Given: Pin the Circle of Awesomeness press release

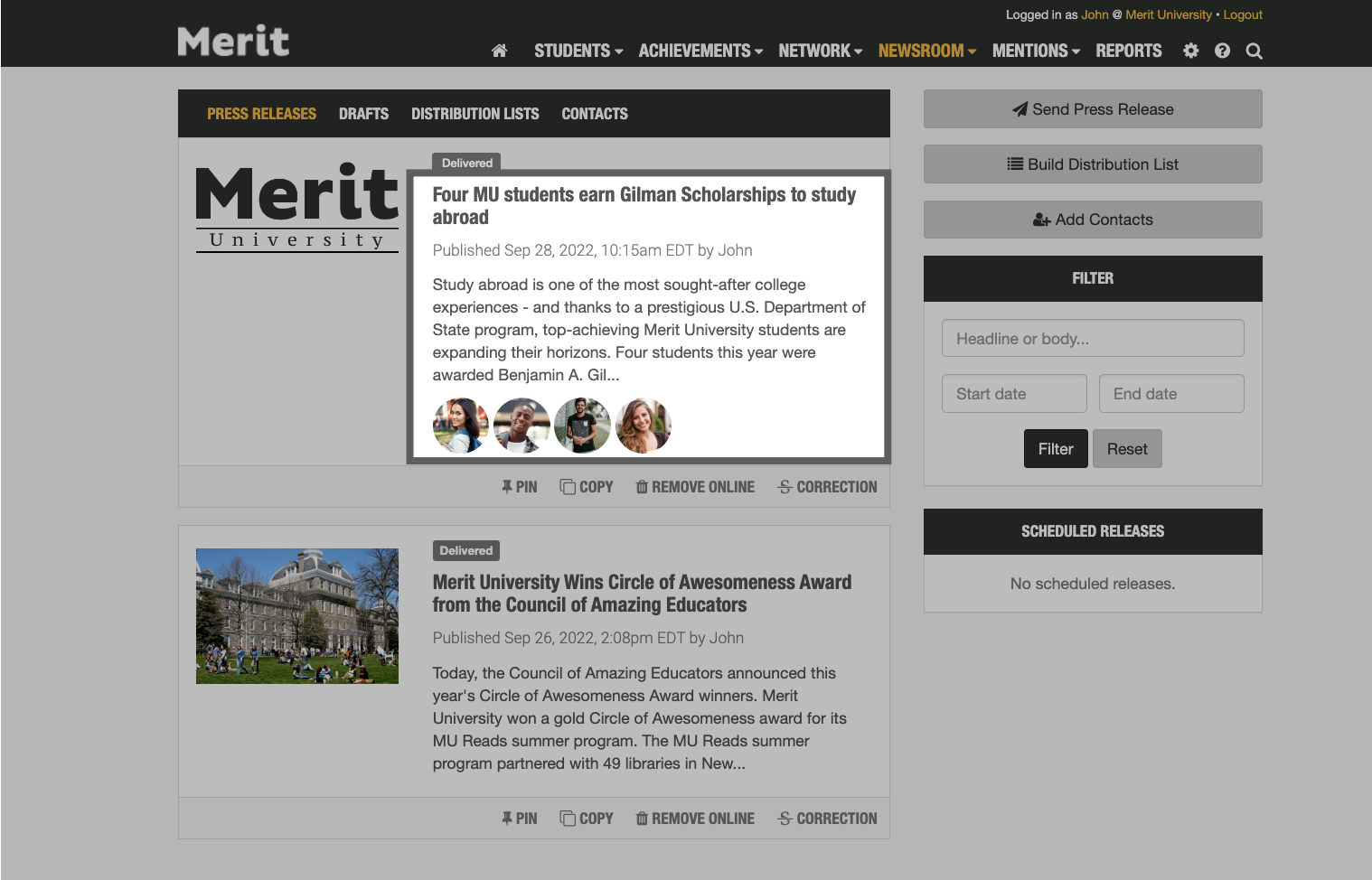Looking at the screenshot, I should coord(519,818).
